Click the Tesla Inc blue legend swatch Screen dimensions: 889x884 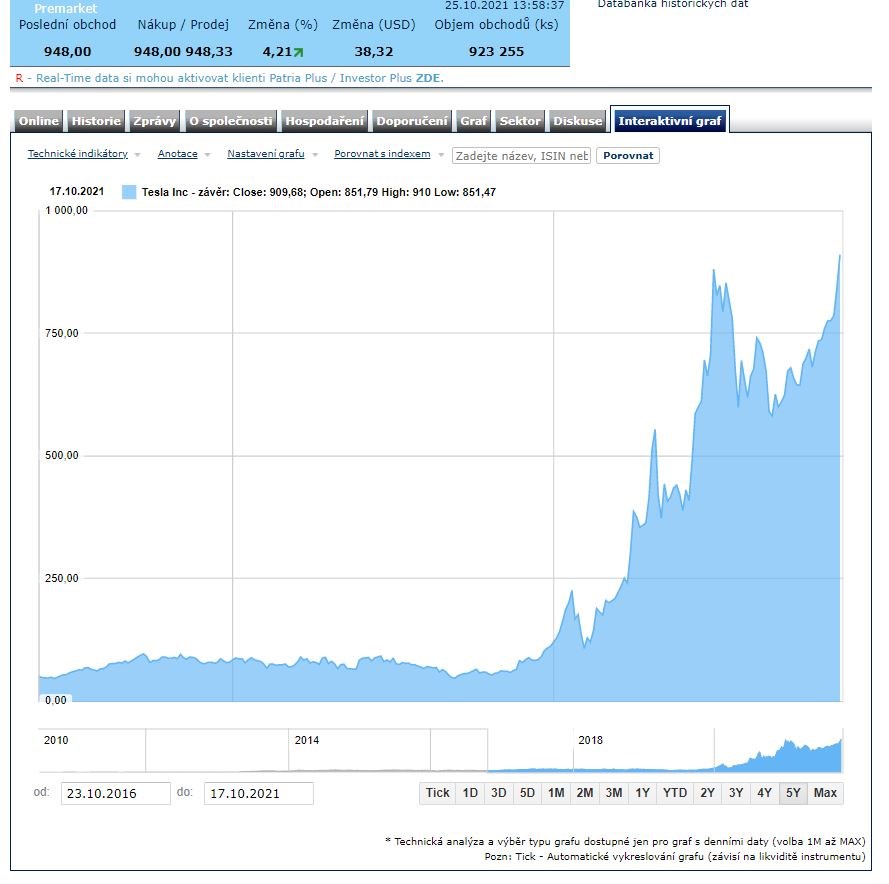129,192
